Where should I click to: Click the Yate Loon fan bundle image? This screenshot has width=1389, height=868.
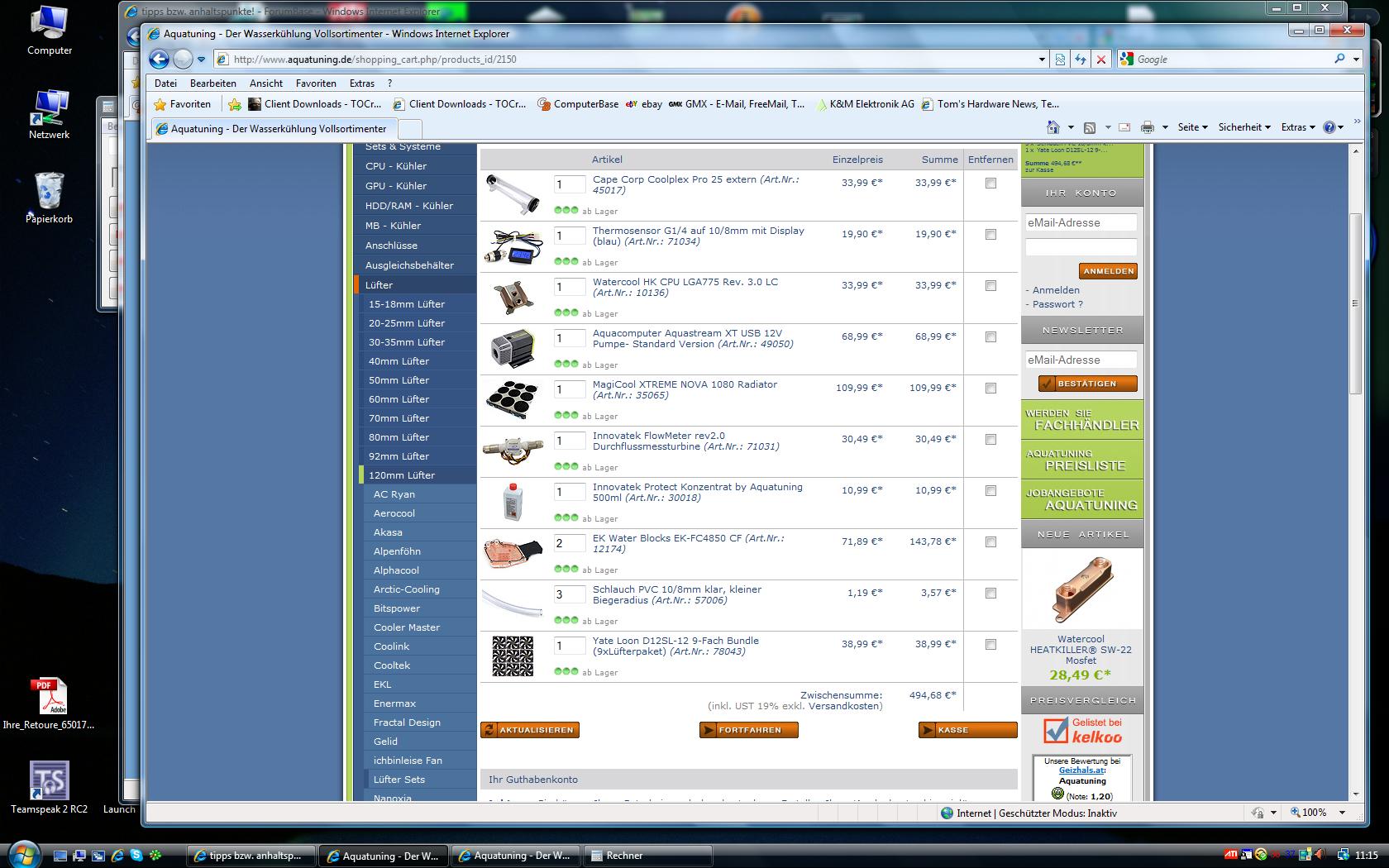click(x=513, y=656)
